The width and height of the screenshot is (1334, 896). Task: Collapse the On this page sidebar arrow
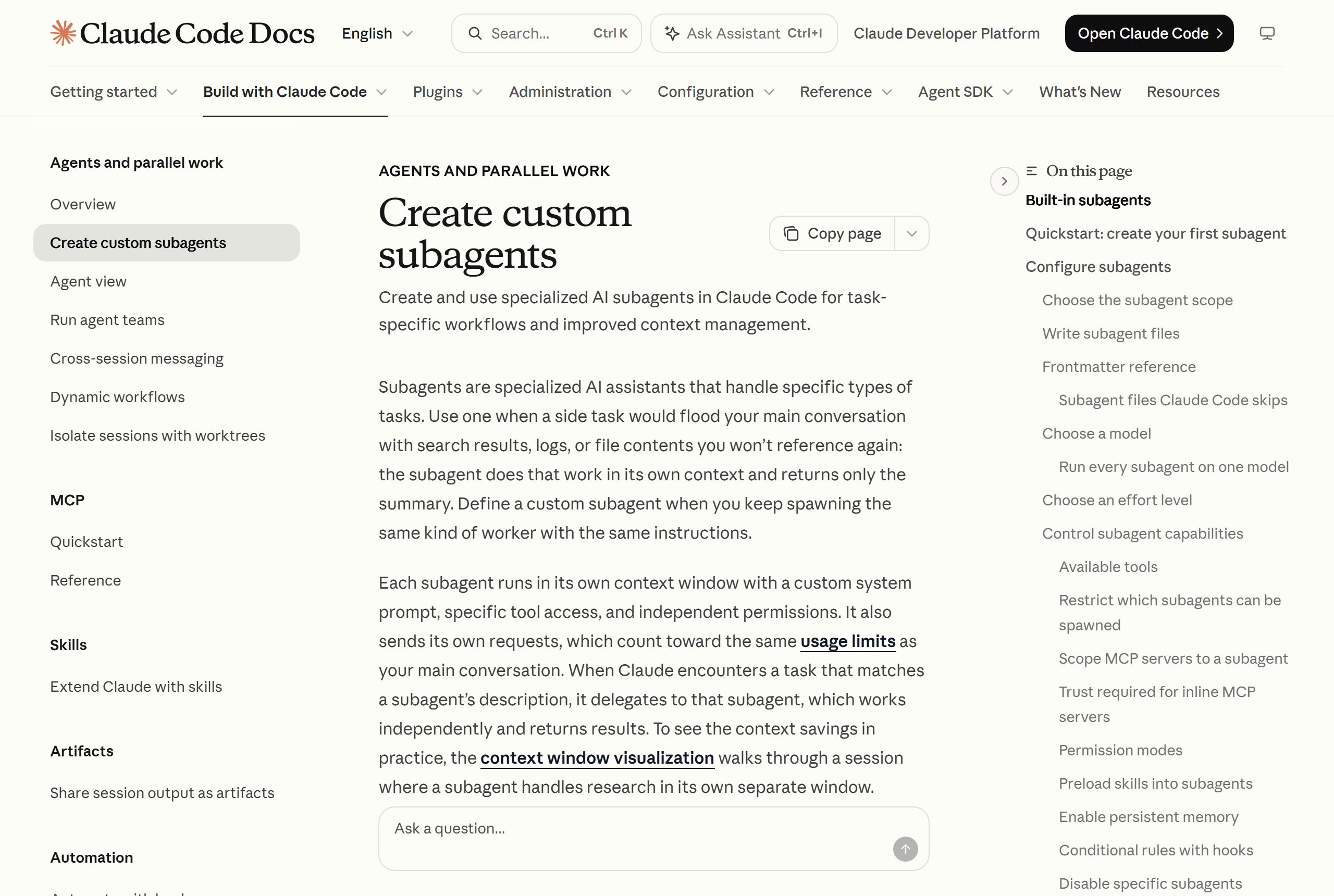pyautogui.click(x=1004, y=181)
